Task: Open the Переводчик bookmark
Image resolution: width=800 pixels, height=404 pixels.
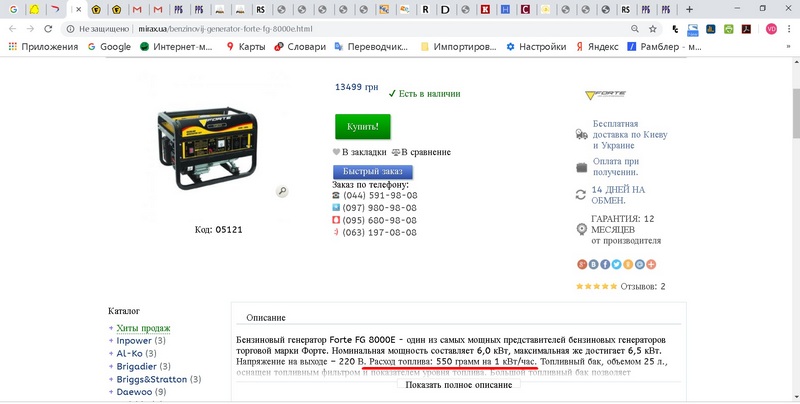Action: tap(371, 46)
